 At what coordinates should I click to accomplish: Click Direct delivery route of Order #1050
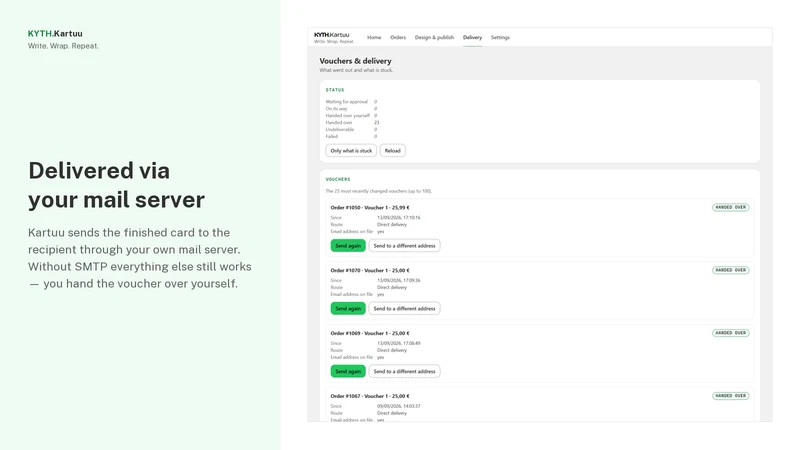(392, 224)
